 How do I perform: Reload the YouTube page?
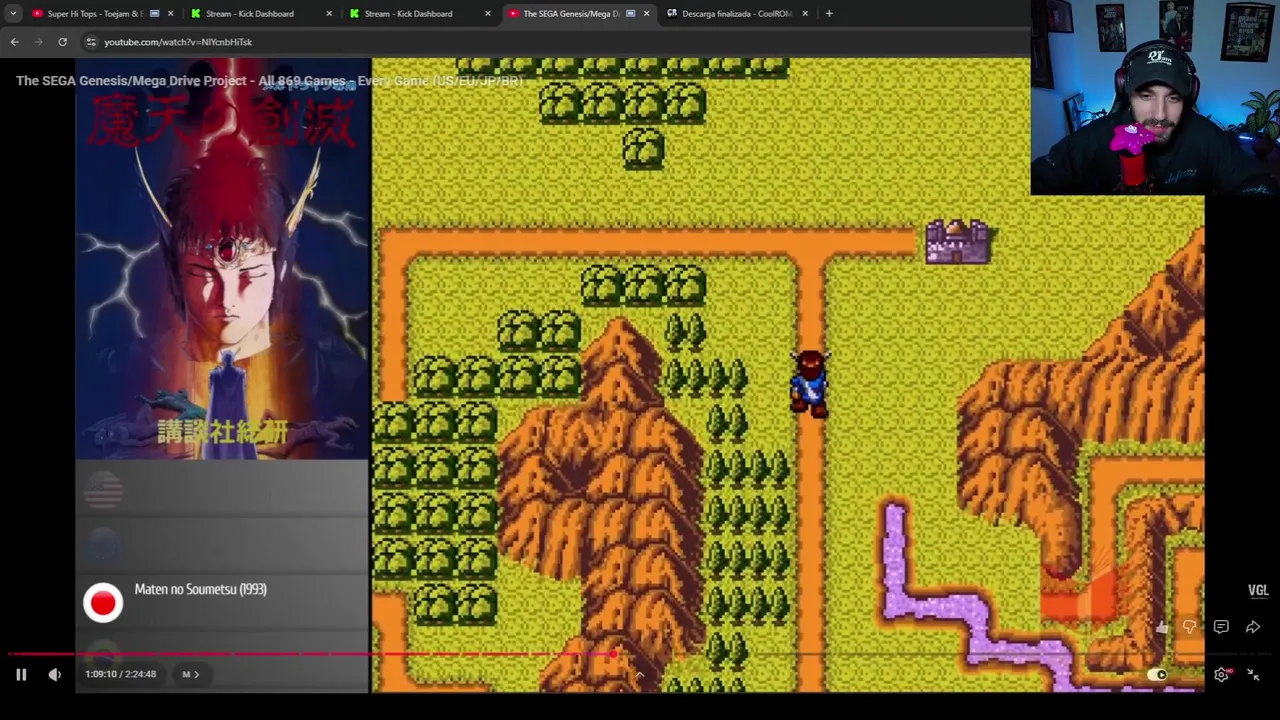click(62, 42)
